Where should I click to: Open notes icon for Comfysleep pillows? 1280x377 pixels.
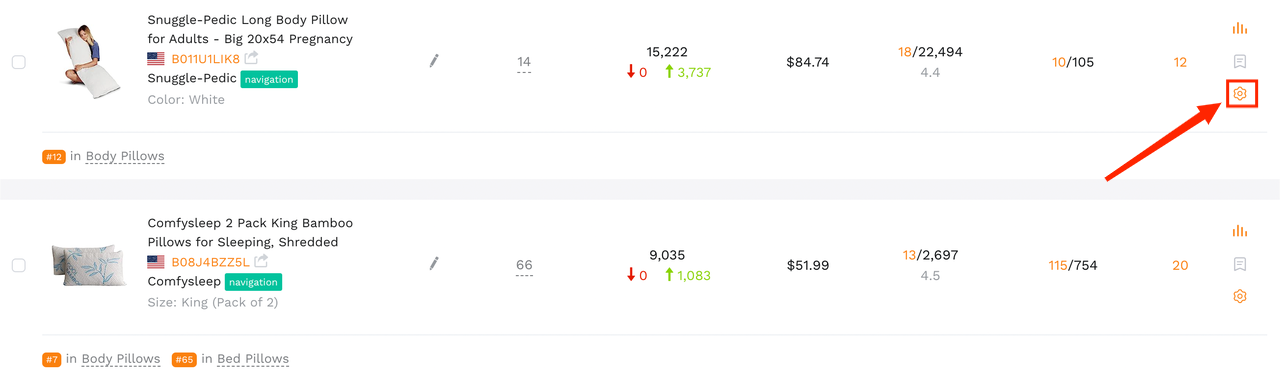click(x=1240, y=264)
